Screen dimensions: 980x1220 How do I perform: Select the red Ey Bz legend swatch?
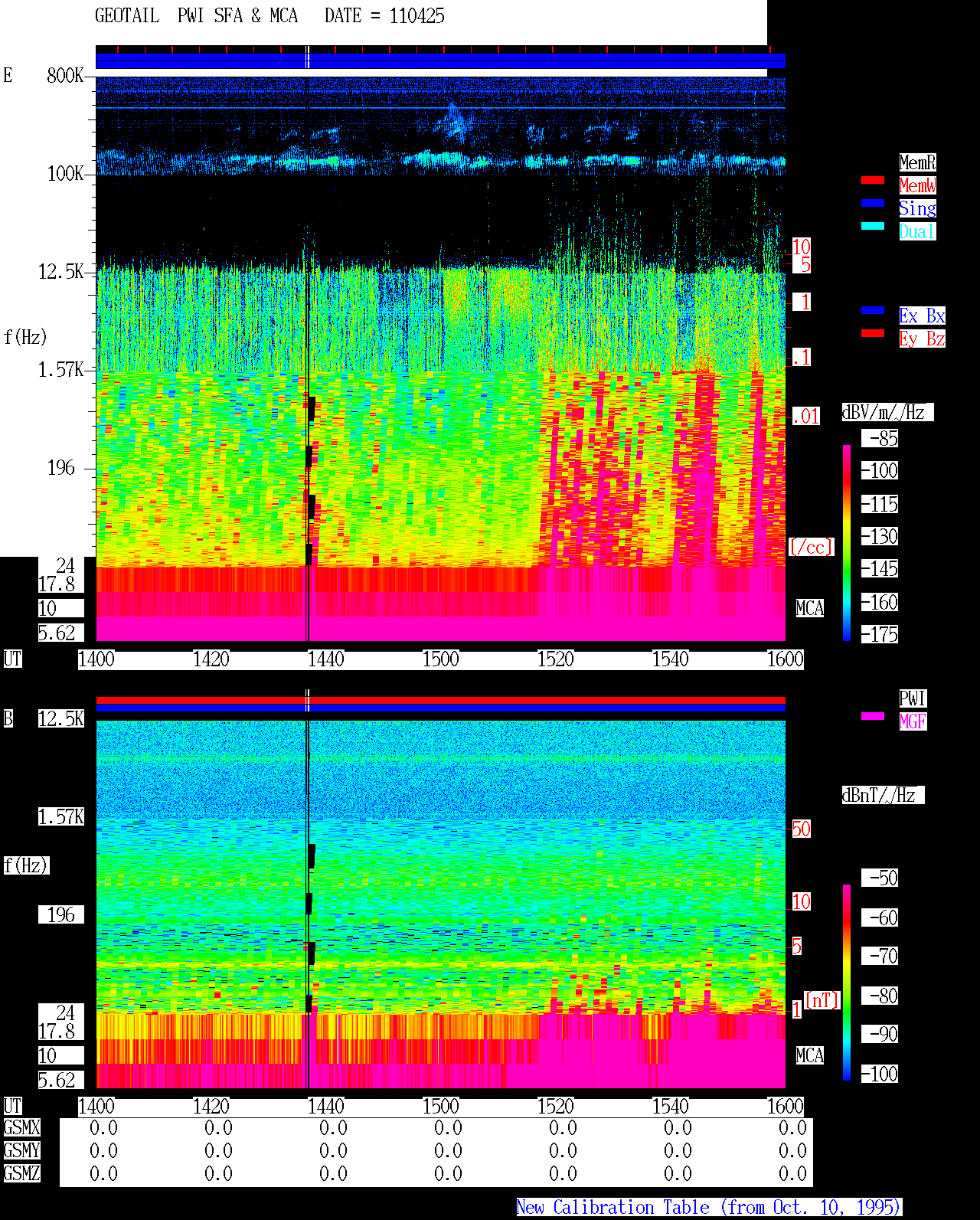point(873,333)
